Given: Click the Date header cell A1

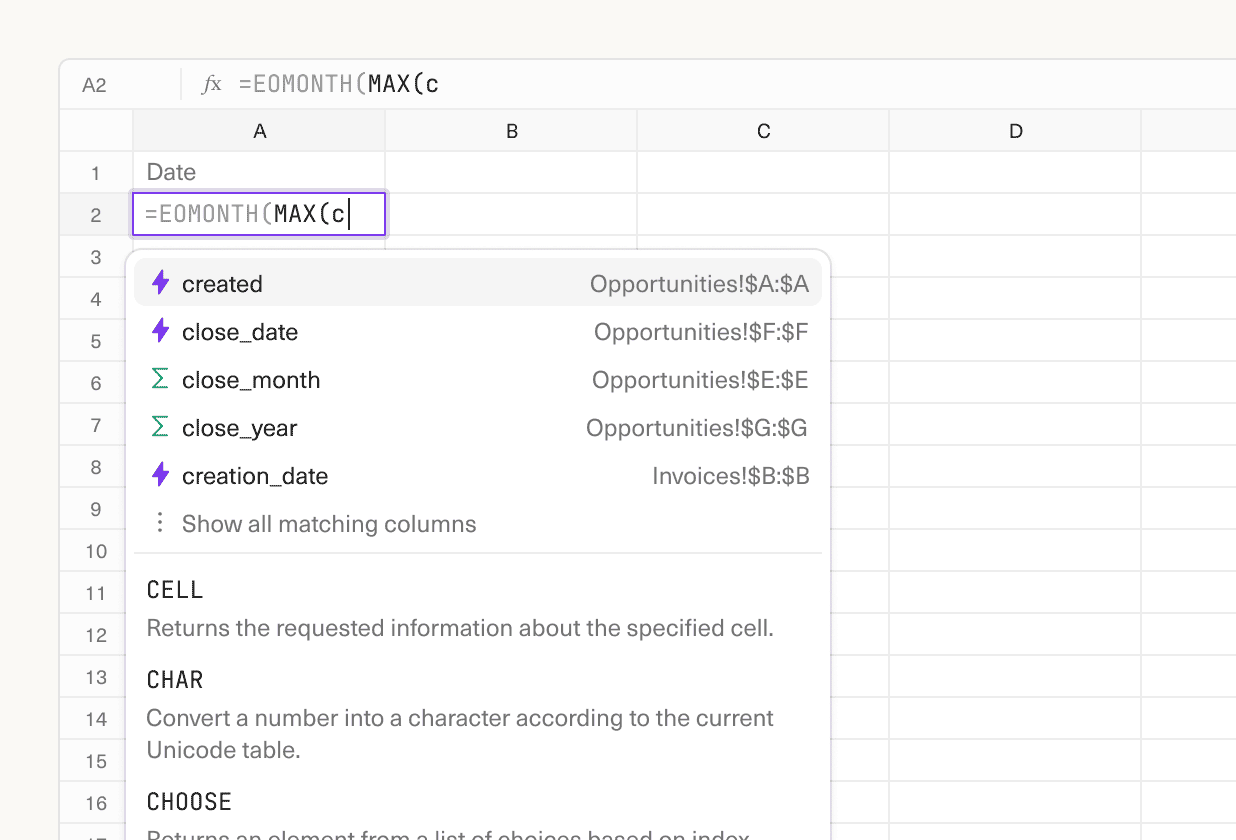Looking at the screenshot, I should (258, 172).
